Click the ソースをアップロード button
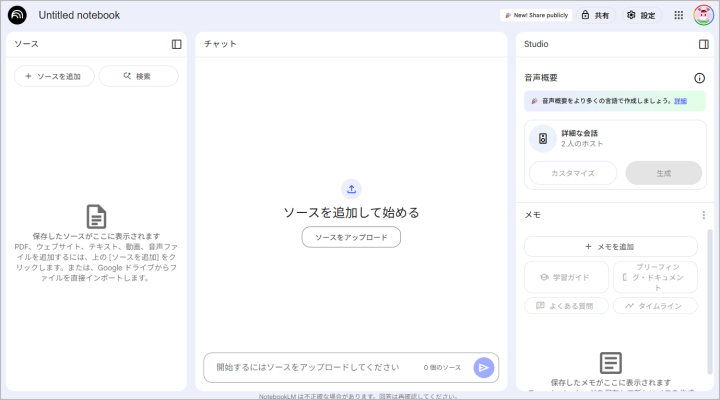This screenshot has width=720, height=400. pyautogui.click(x=351, y=237)
